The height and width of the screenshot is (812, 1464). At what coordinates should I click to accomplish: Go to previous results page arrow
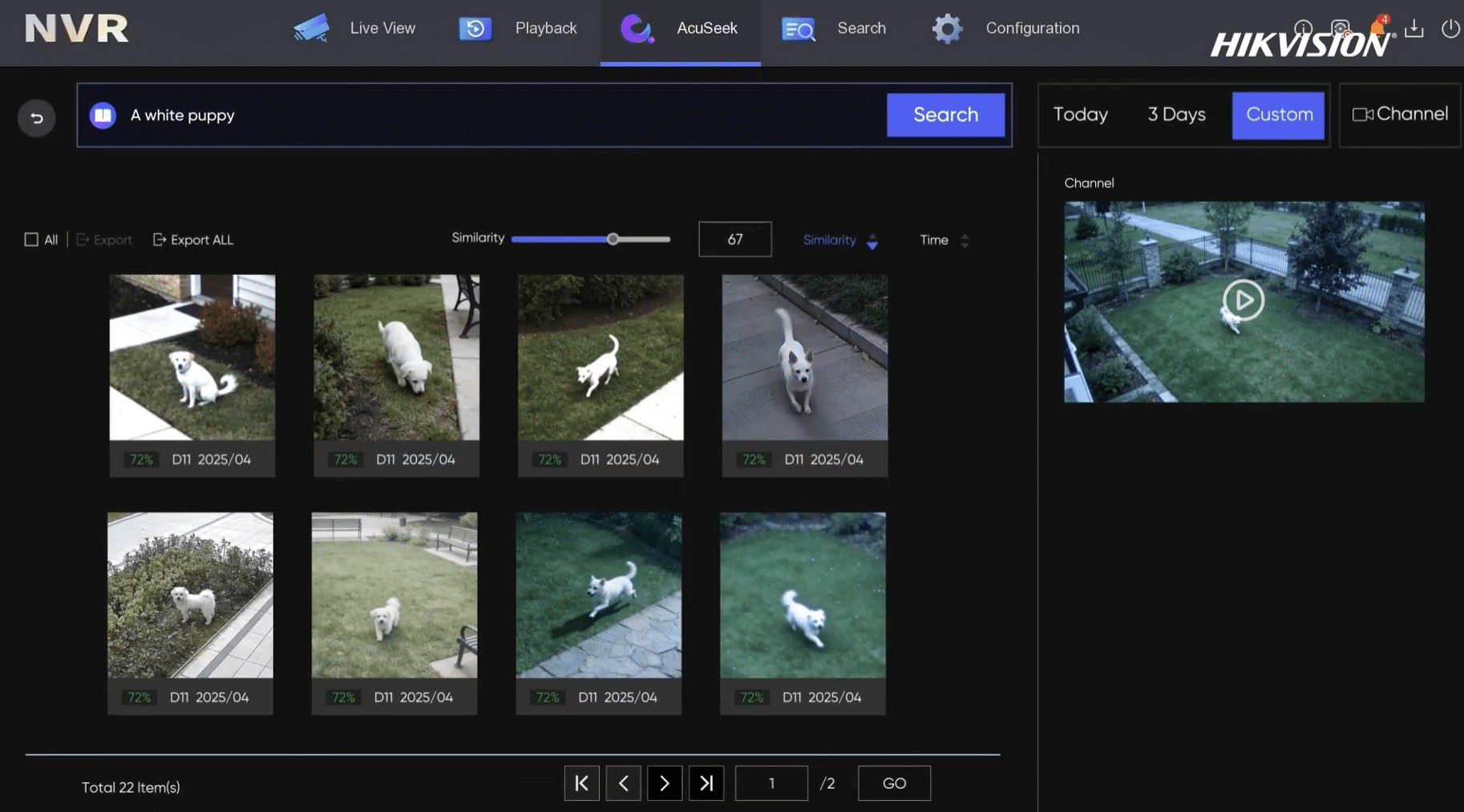click(x=624, y=783)
